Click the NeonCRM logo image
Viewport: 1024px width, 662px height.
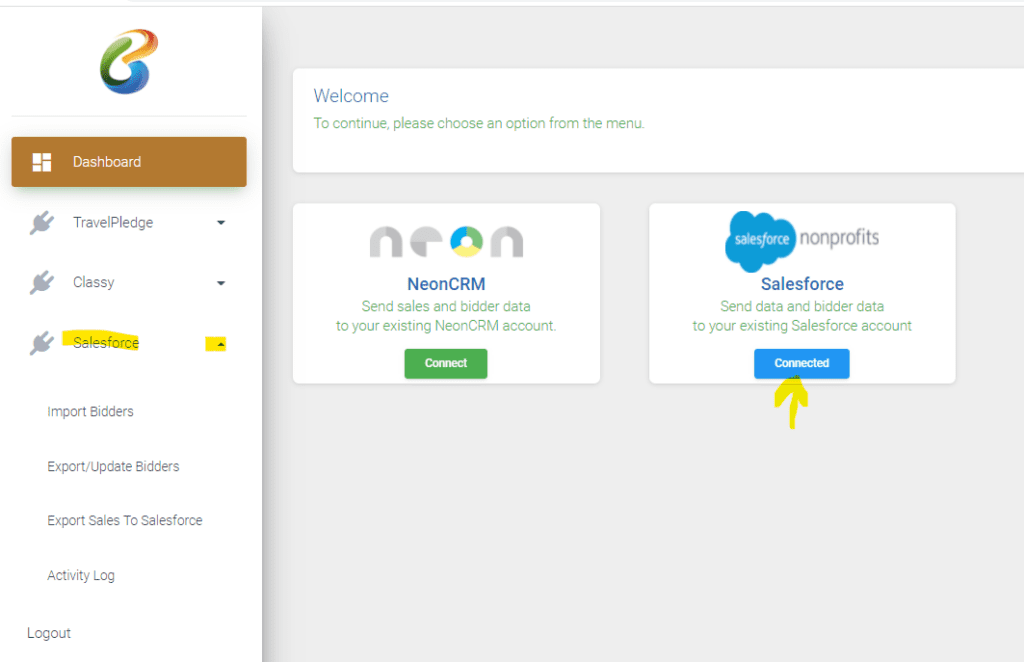click(446, 241)
